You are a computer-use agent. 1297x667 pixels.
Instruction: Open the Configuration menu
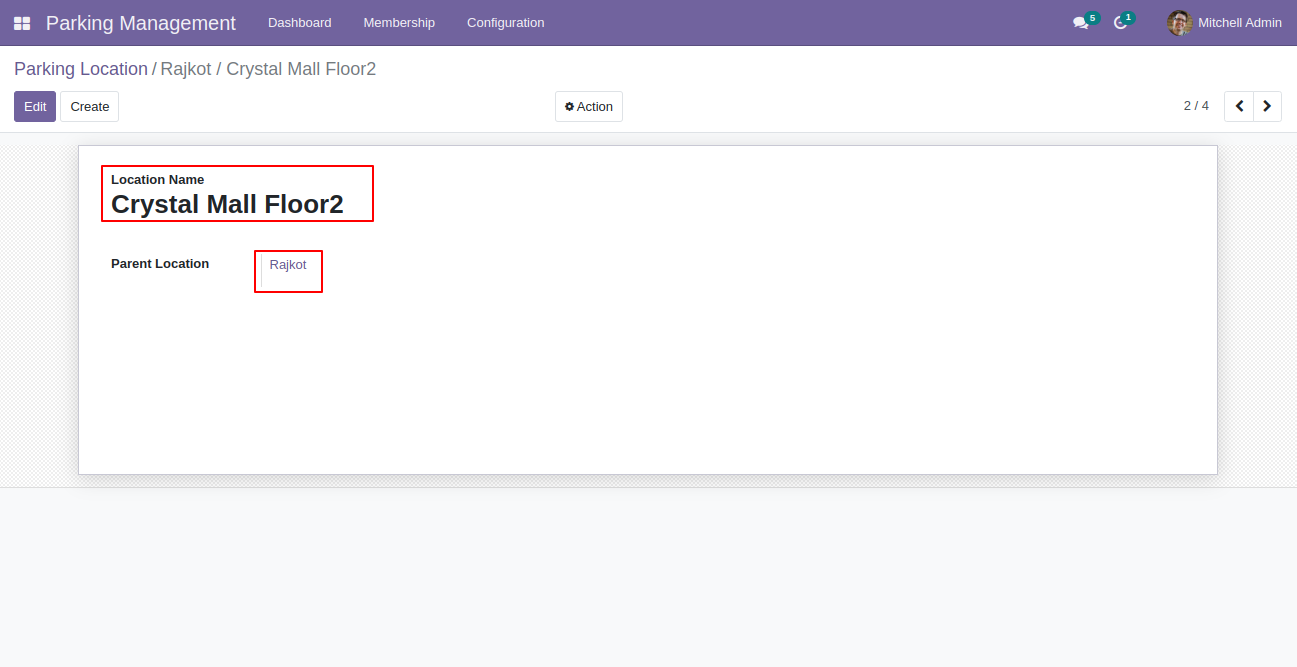click(506, 23)
